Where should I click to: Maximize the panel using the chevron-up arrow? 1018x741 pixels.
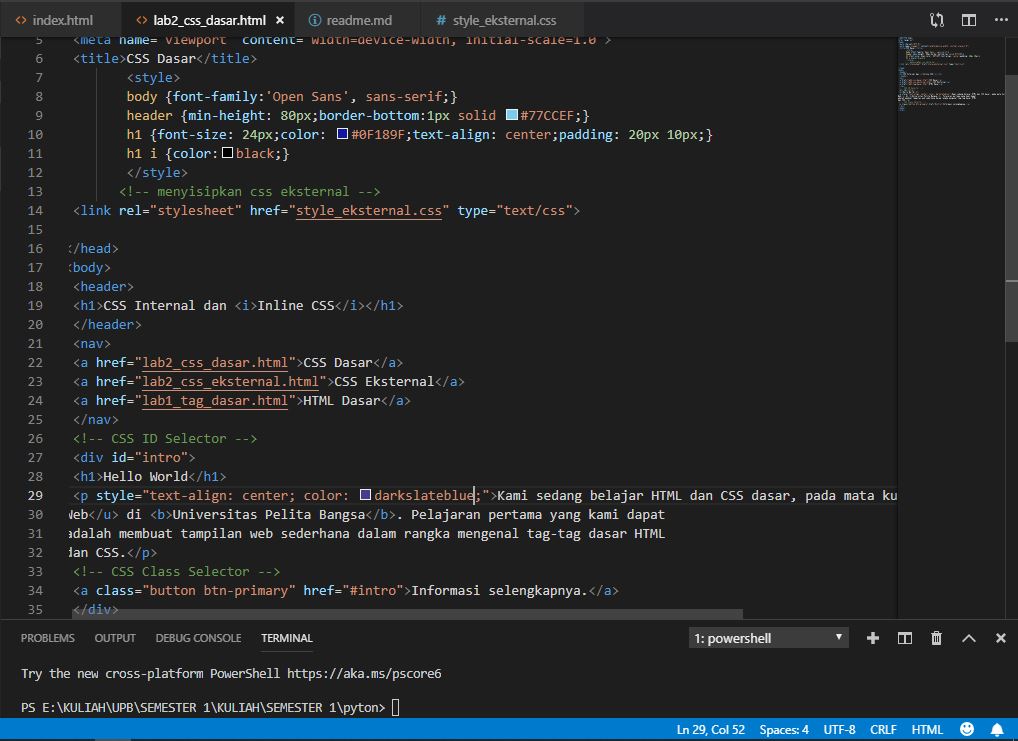click(x=967, y=637)
